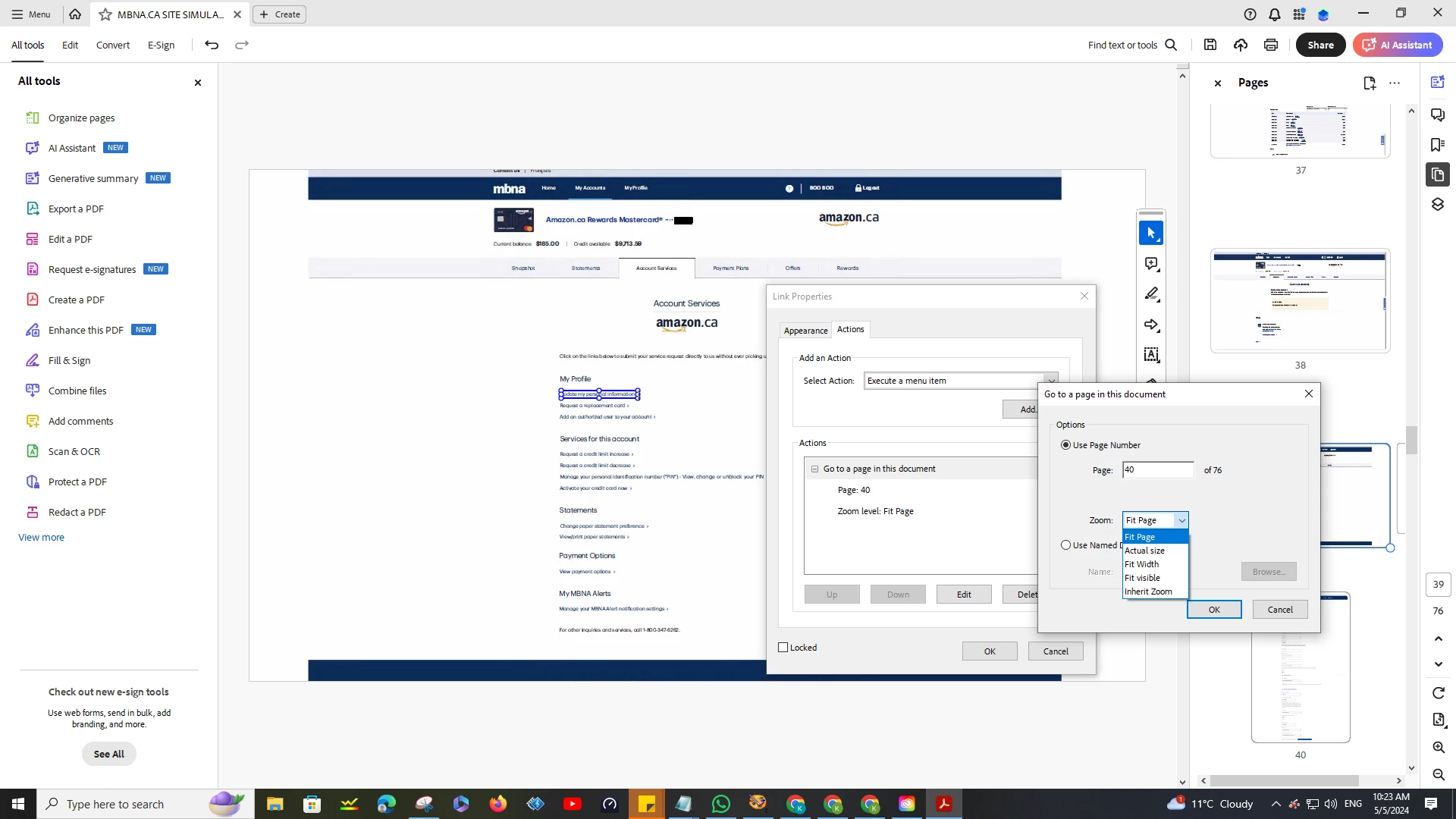Click the Find text search icon
Viewport: 1456px width, 819px height.
click(x=1171, y=45)
